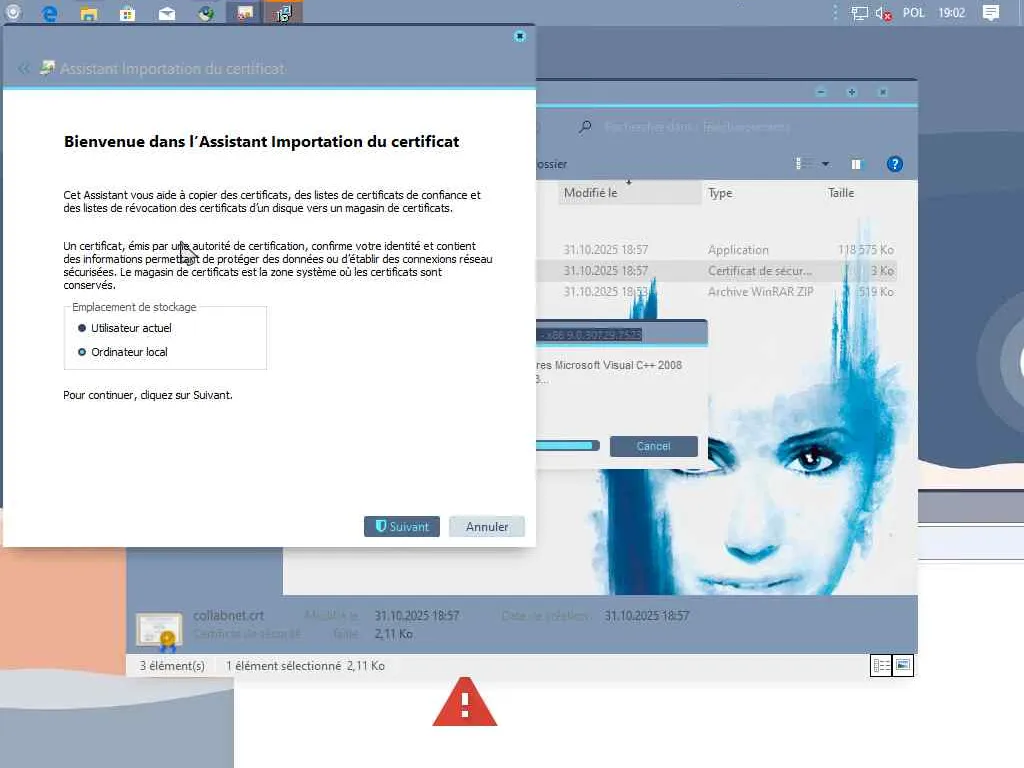Switch to the certificate wizard taskbar icon

[x=244, y=13]
